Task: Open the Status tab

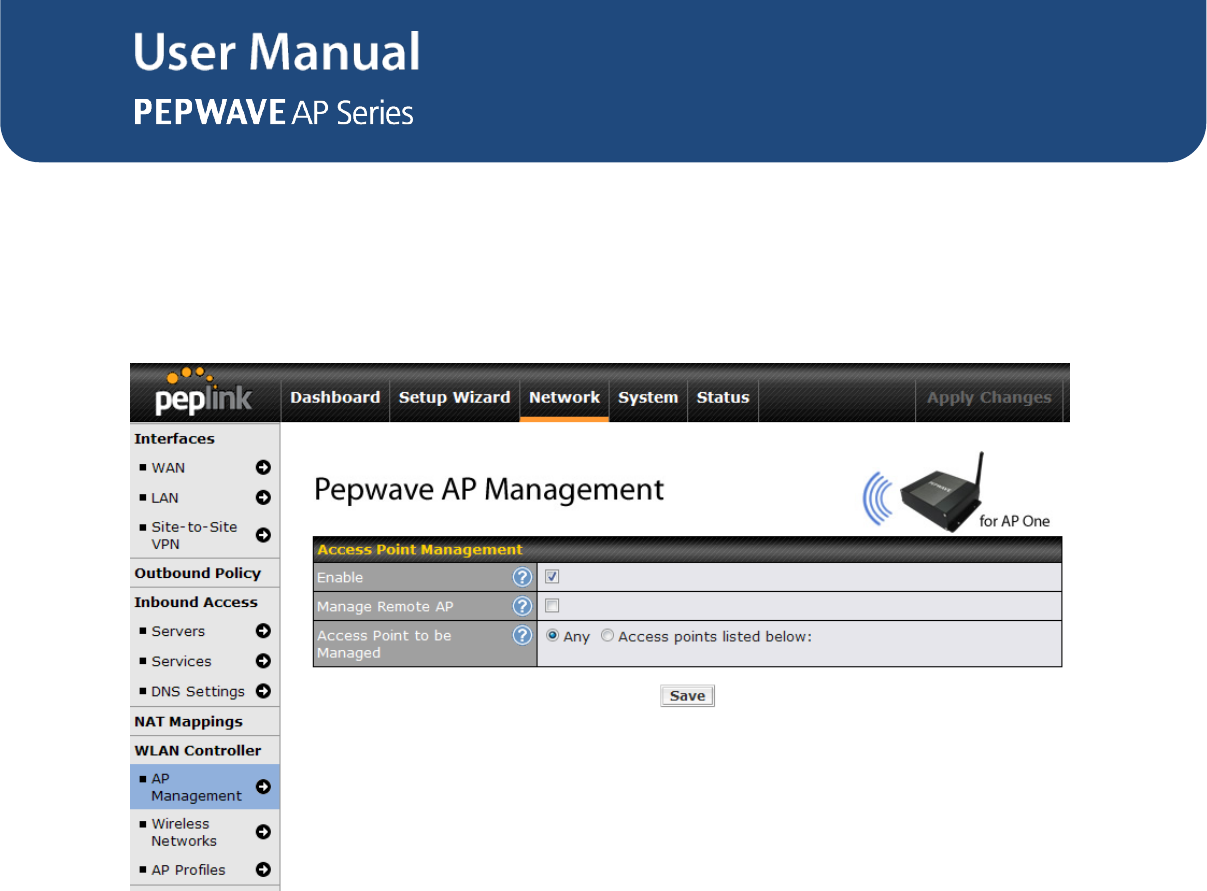Action: click(723, 397)
